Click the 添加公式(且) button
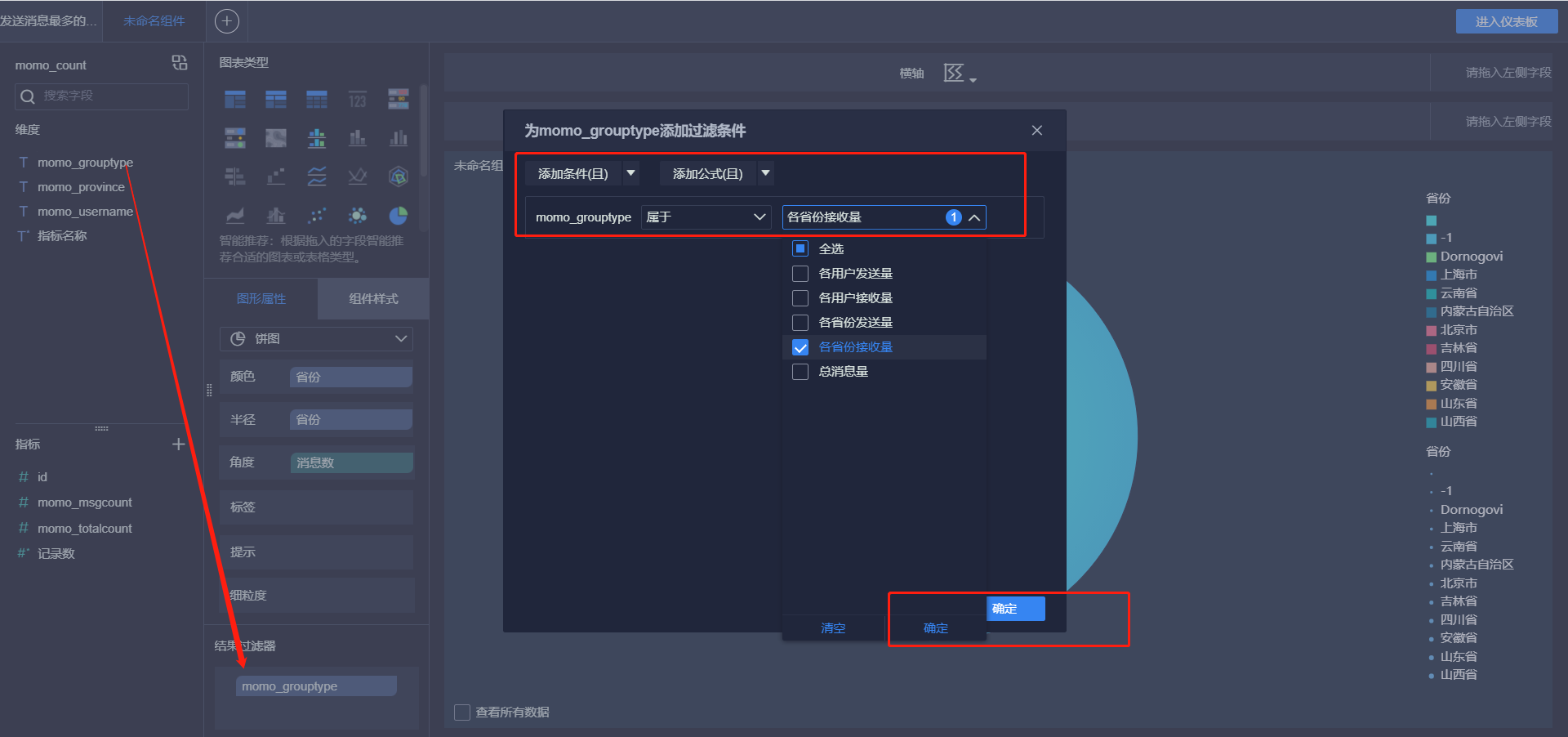The image size is (1568, 737). (708, 173)
